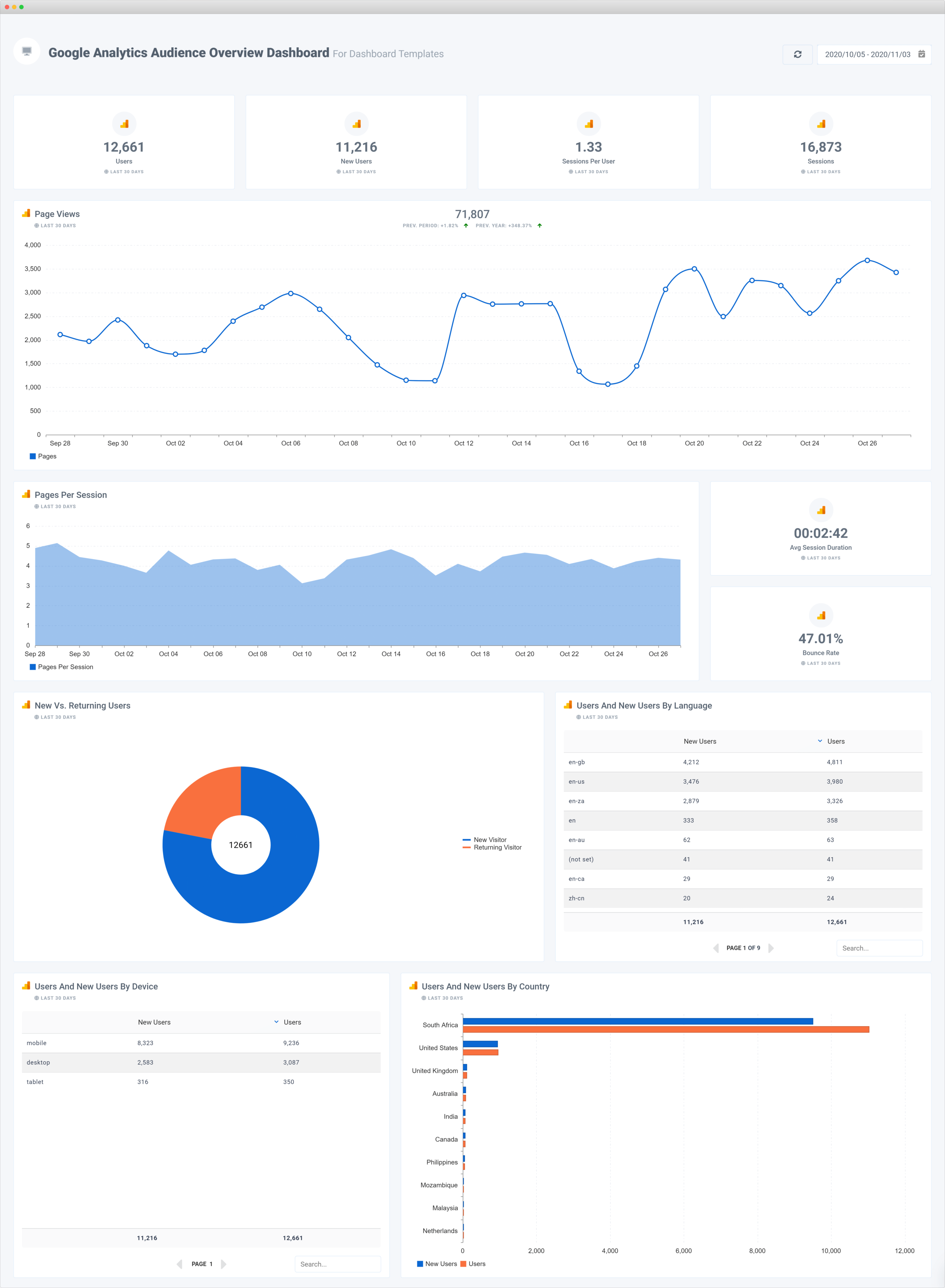Go to next page of language table

(x=770, y=948)
